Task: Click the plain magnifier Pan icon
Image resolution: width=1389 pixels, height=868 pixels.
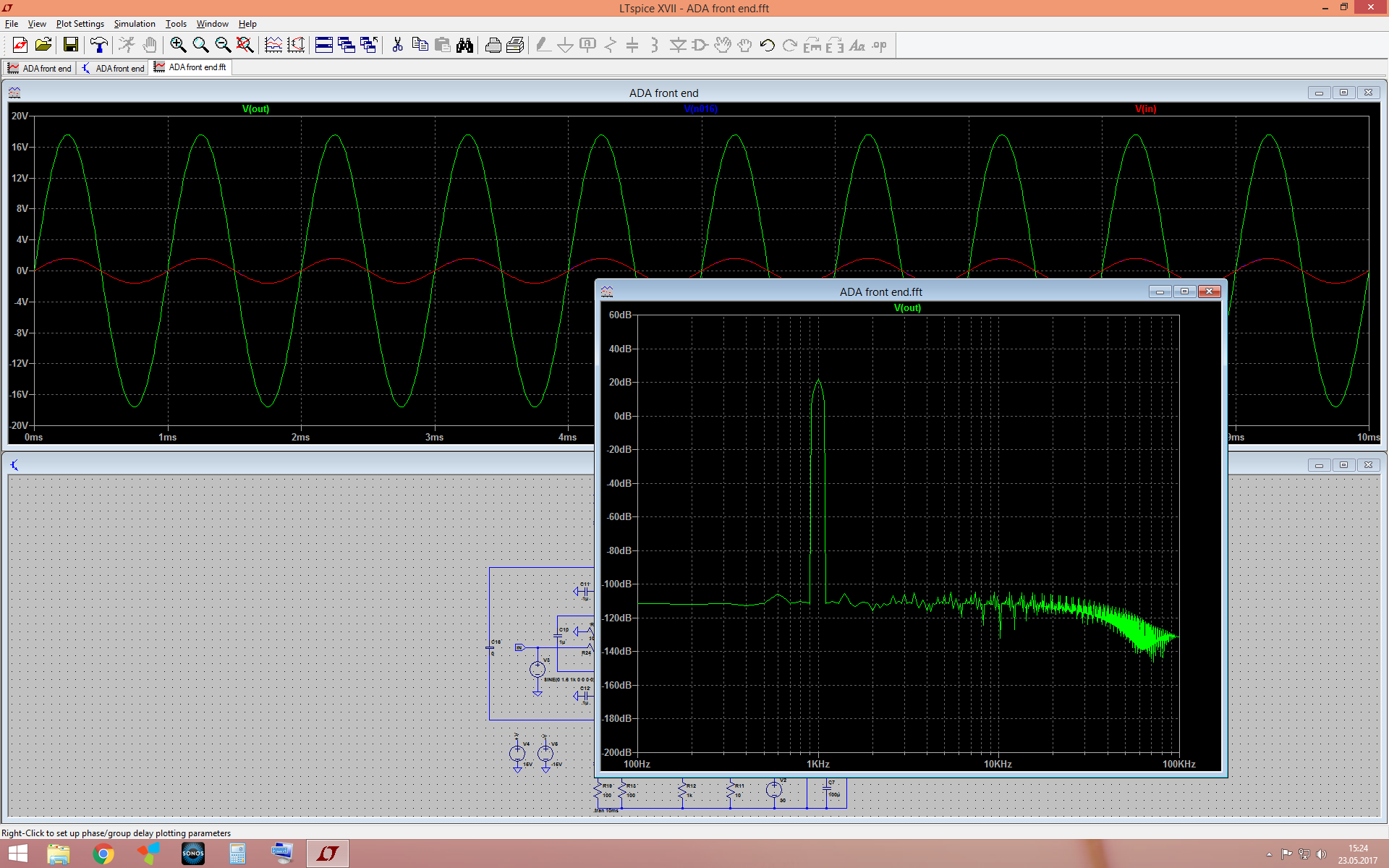Action: tap(200, 46)
